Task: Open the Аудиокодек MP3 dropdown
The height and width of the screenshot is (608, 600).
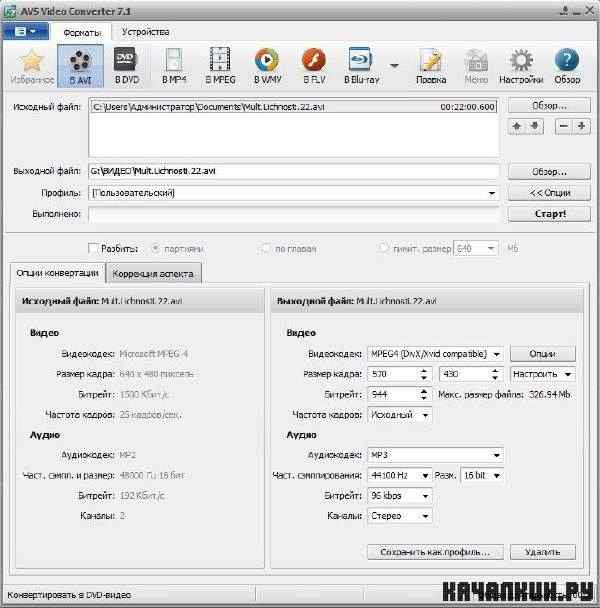Action: pos(435,455)
